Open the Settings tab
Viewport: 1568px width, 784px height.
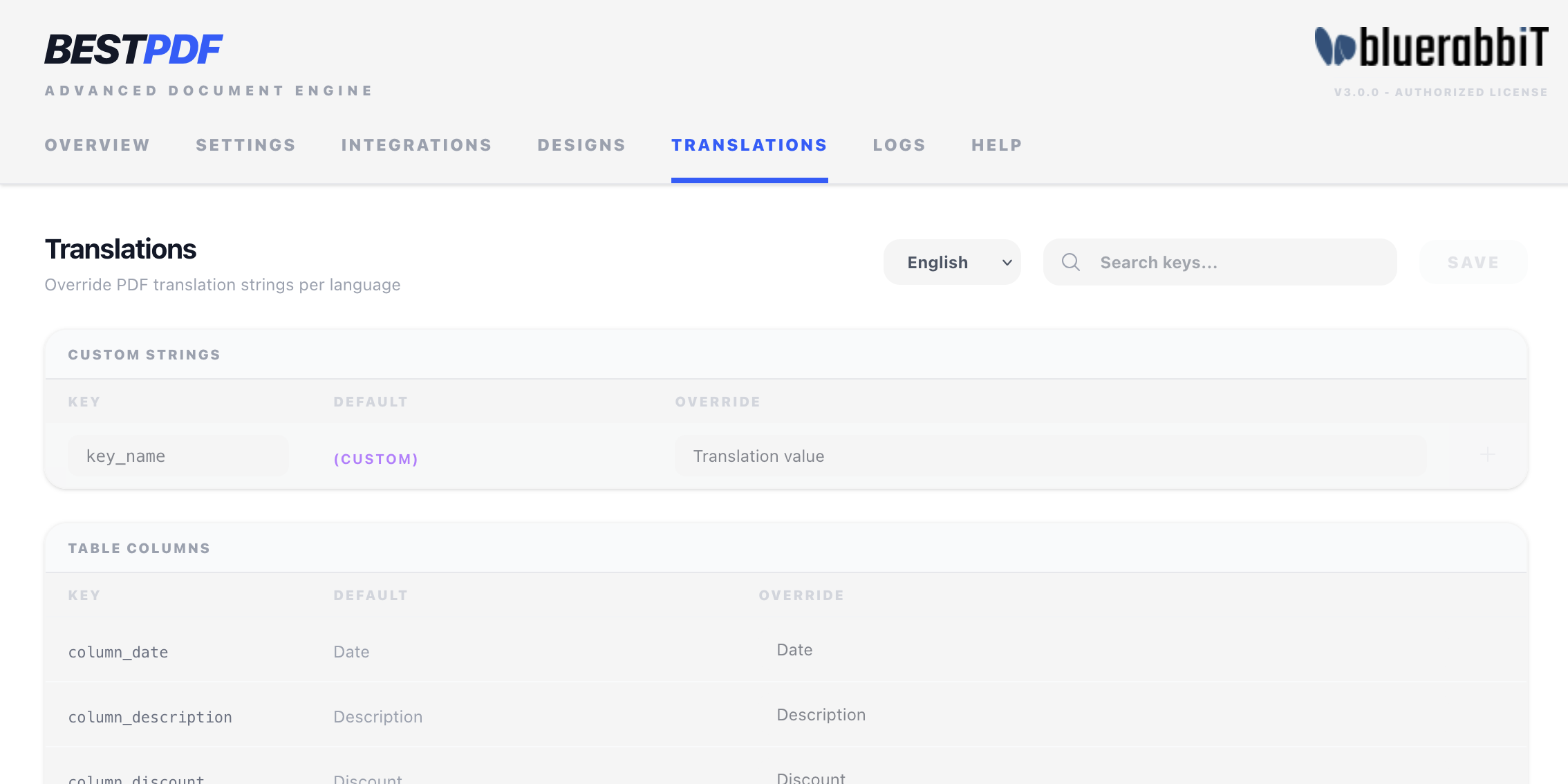click(245, 145)
